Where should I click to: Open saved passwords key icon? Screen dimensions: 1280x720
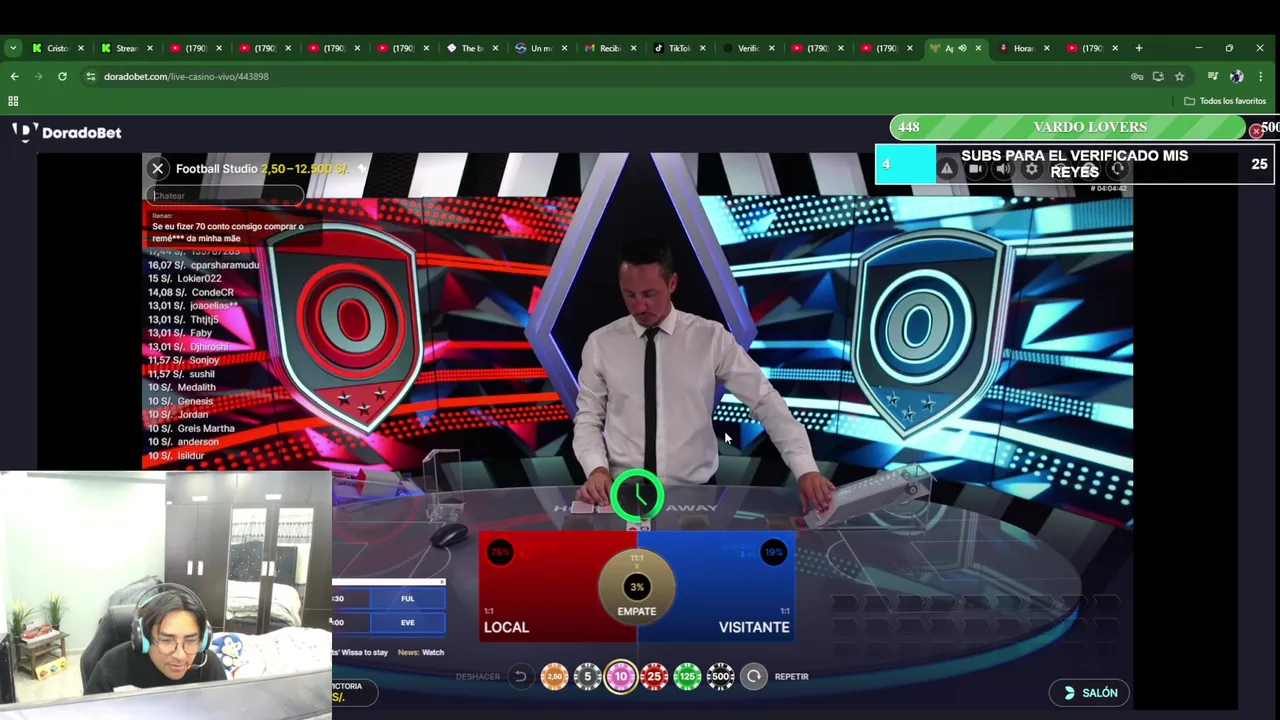coord(1137,76)
